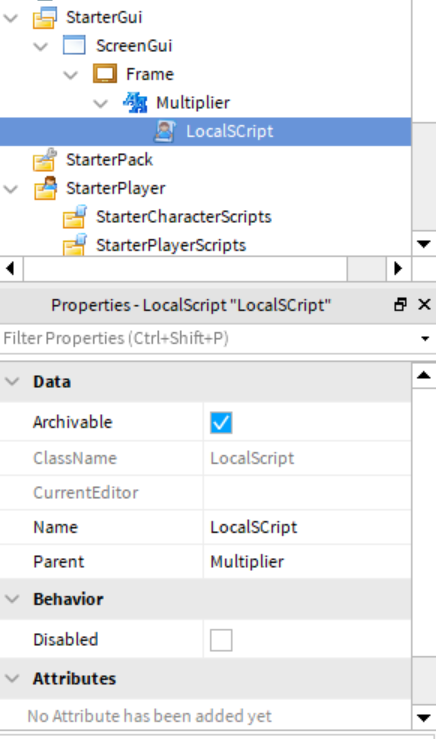Click the StarterGui service icon
436x739 pixels.
45,18
